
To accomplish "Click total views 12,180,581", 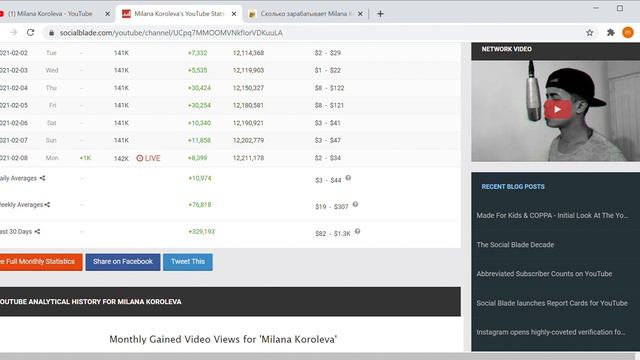I will [249, 105].
